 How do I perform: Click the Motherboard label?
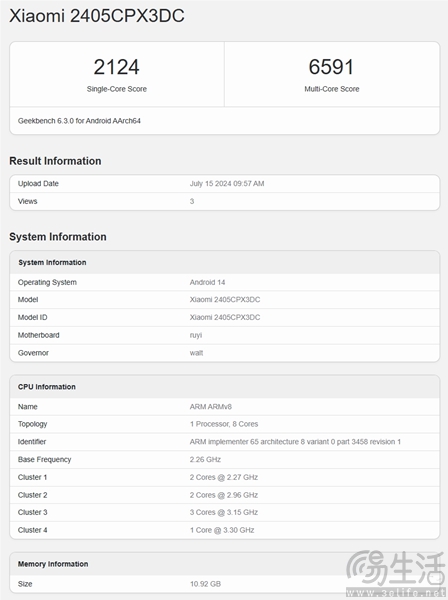[x=39, y=335]
